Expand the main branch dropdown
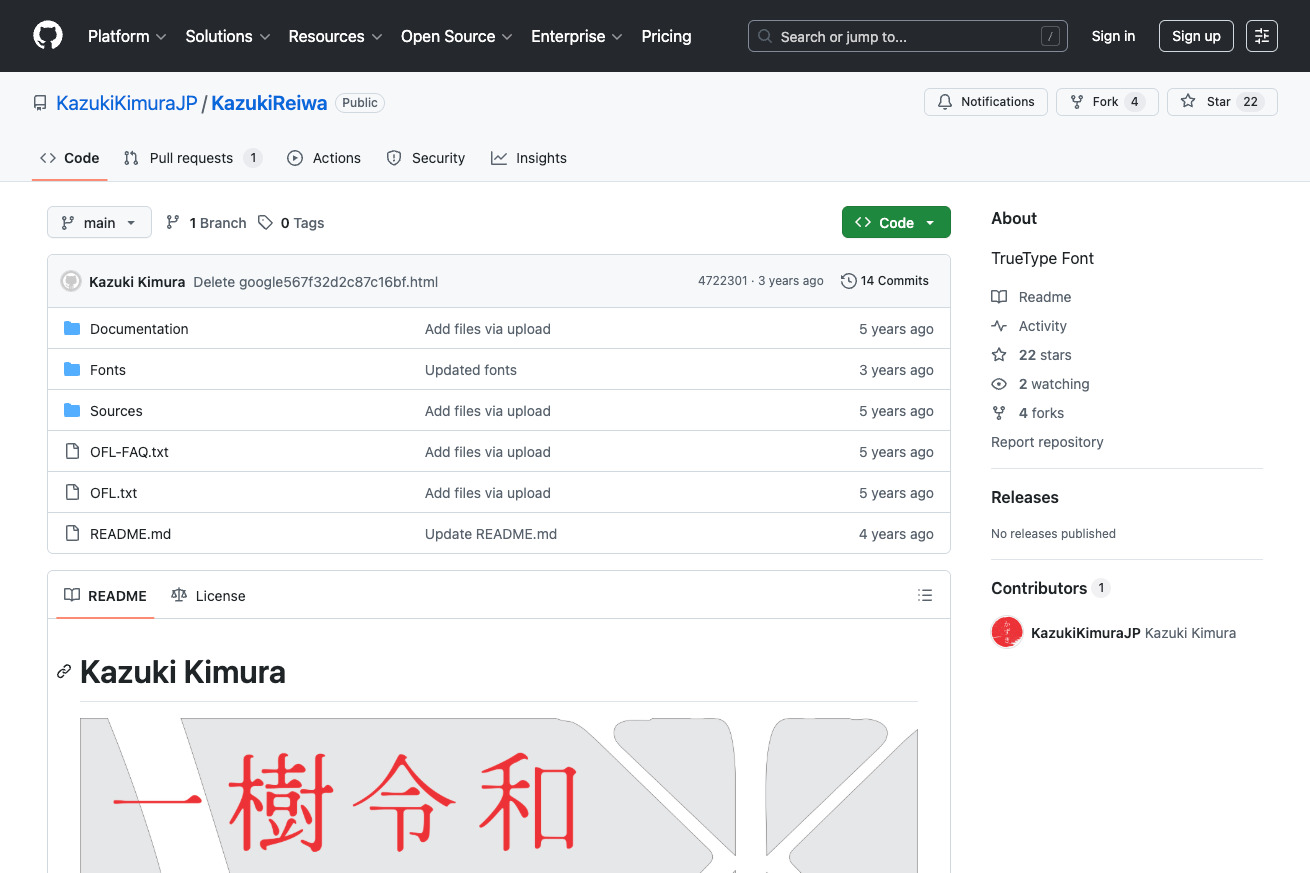This screenshot has width=1310, height=873. point(99,223)
